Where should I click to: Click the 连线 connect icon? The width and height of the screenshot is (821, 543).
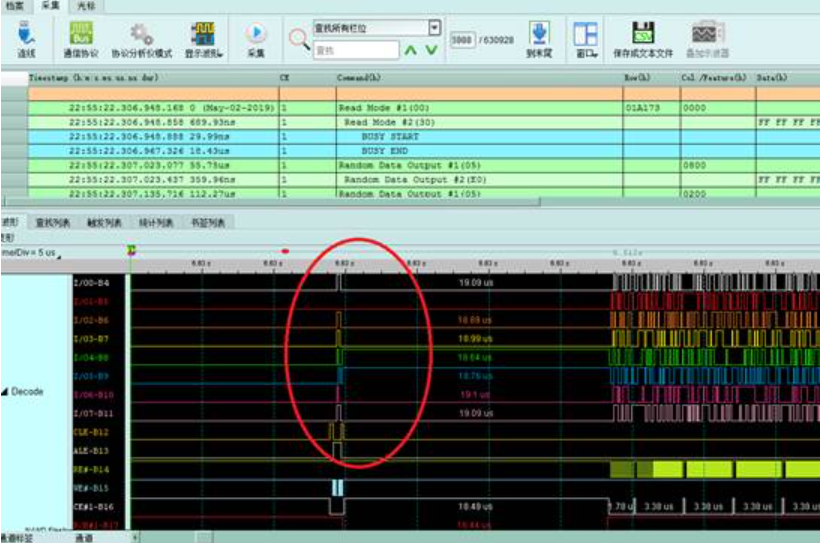26,34
